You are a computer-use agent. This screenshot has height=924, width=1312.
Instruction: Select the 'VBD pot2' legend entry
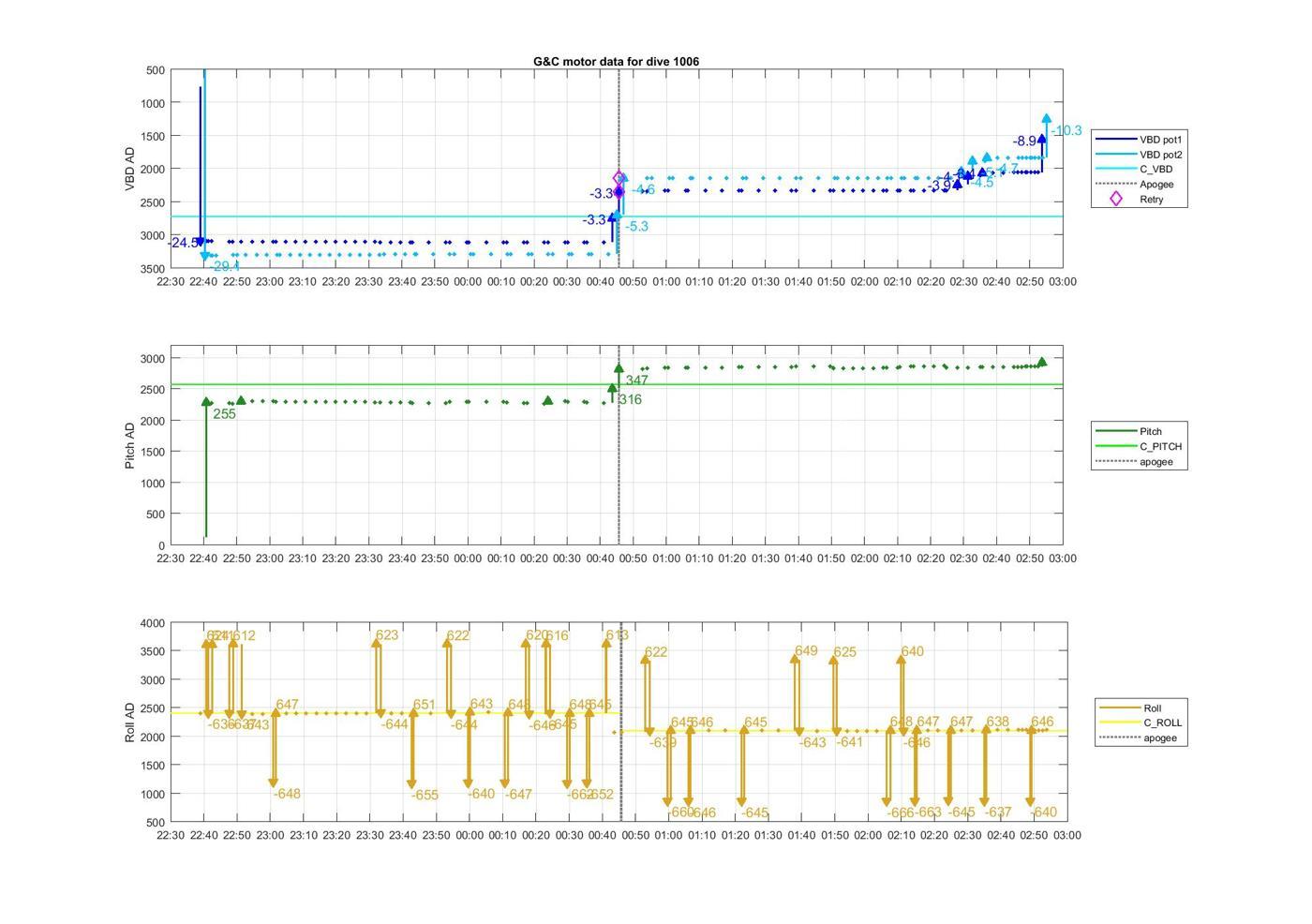click(x=1139, y=155)
